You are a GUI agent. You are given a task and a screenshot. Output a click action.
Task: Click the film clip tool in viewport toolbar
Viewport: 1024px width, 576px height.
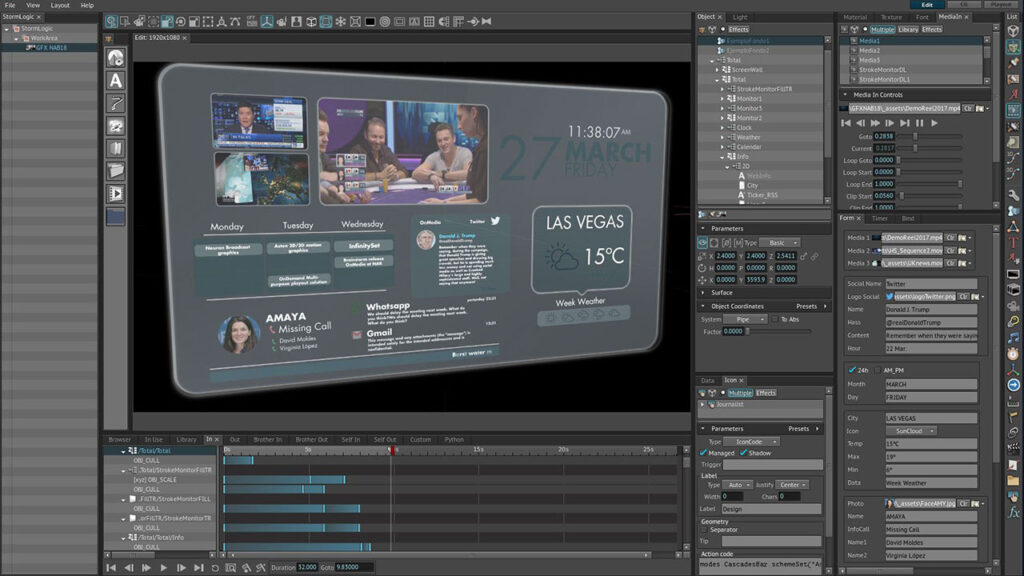116,193
